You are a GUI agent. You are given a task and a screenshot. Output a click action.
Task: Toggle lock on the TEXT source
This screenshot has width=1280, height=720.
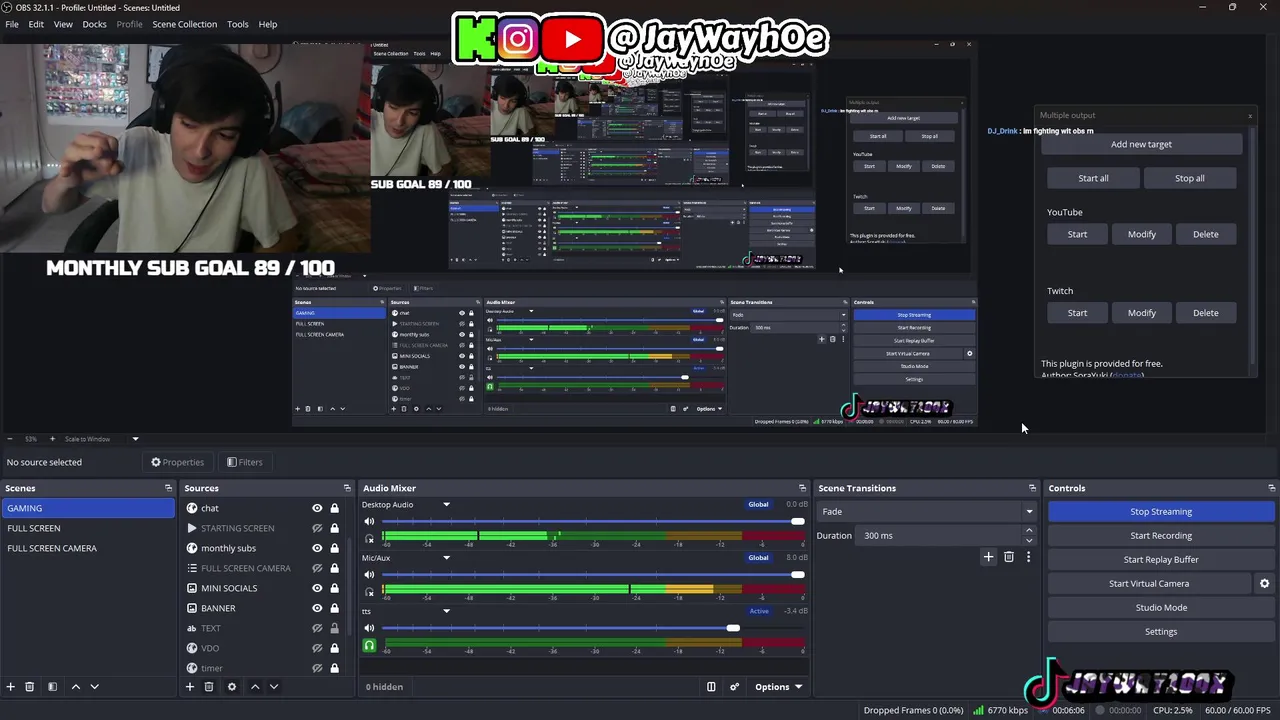[334, 628]
